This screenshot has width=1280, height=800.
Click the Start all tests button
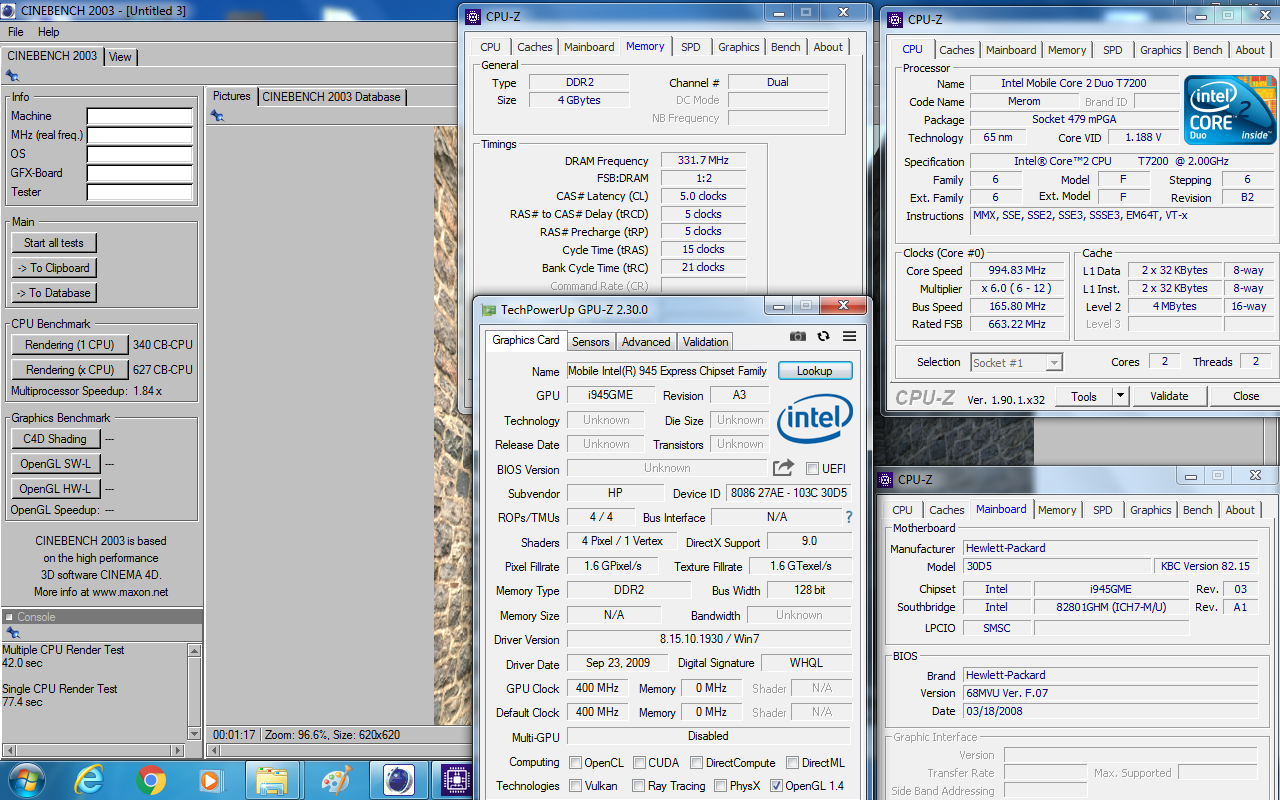(x=54, y=243)
